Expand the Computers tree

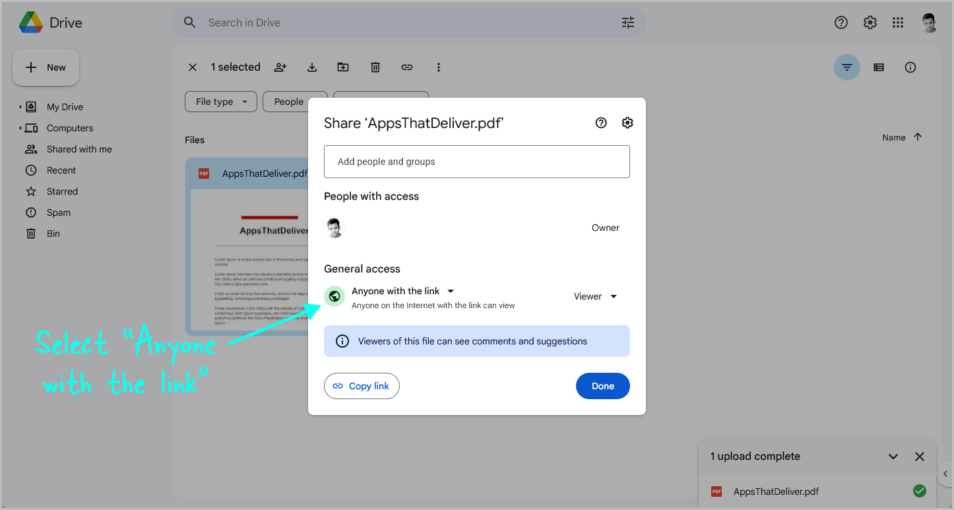point(20,128)
